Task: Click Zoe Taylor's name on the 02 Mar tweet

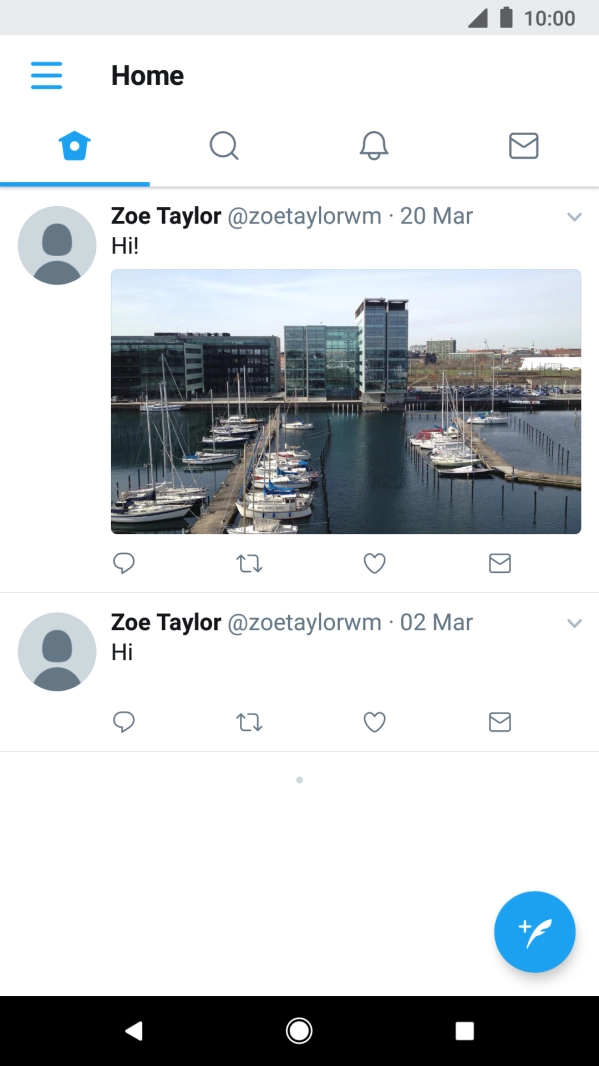Action: point(166,622)
